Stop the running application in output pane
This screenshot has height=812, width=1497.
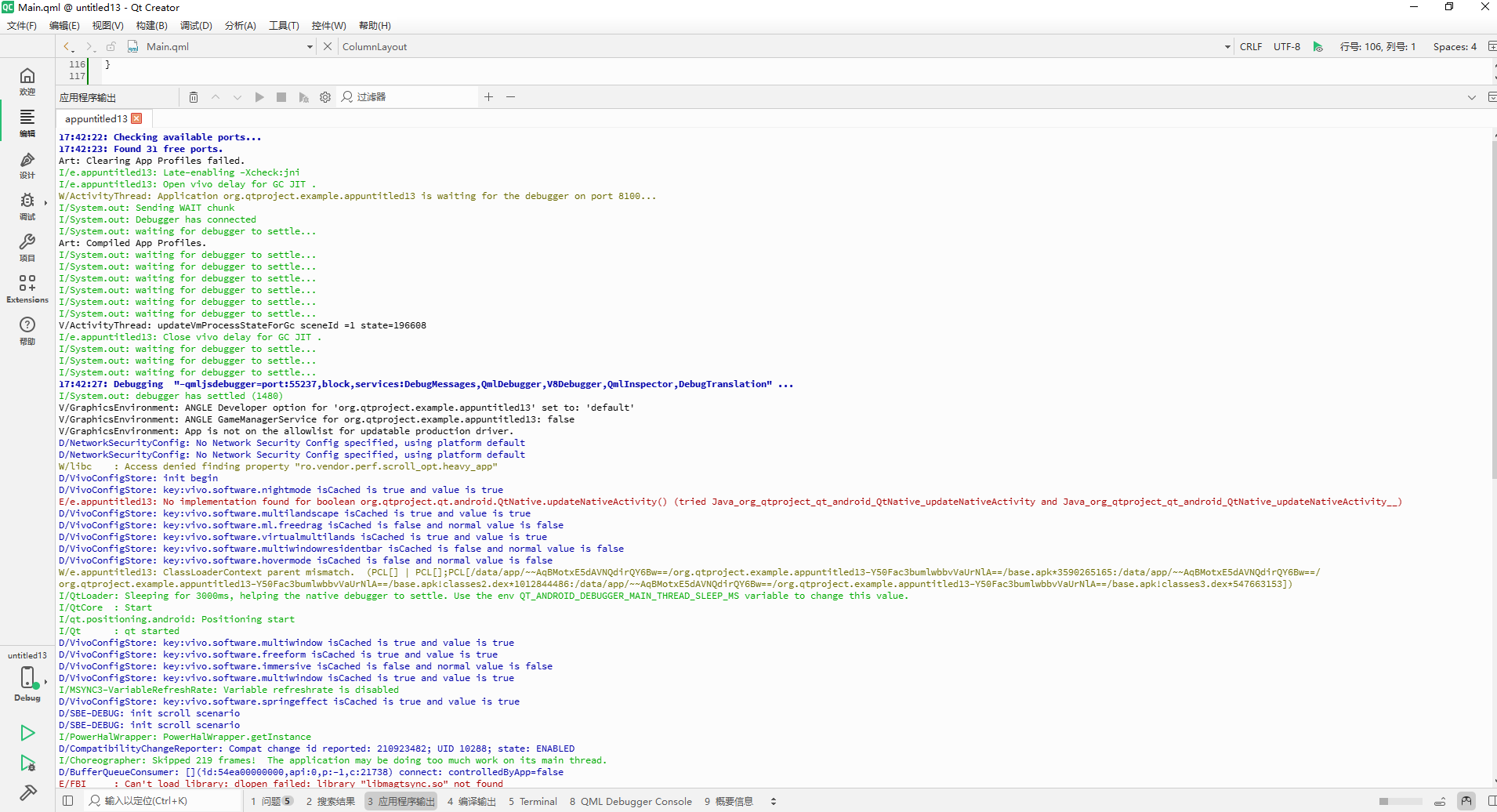click(x=281, y=97)
